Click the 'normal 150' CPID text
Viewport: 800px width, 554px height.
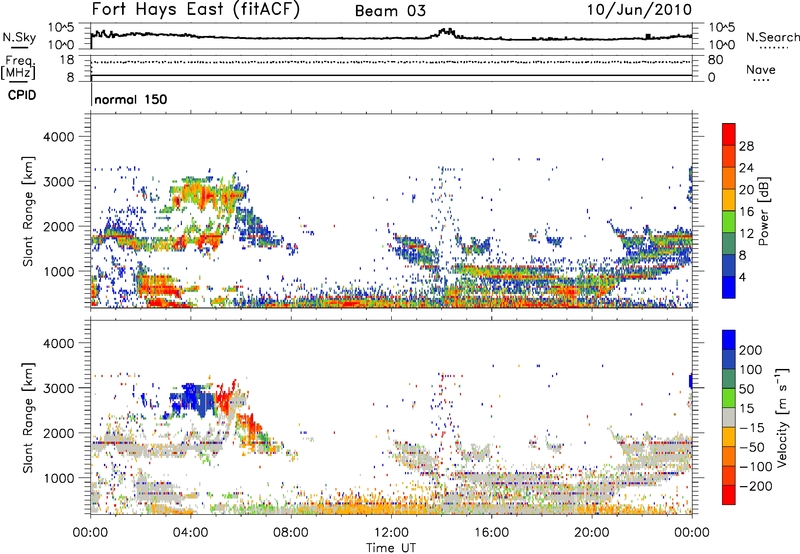click(x=131, y=99)
